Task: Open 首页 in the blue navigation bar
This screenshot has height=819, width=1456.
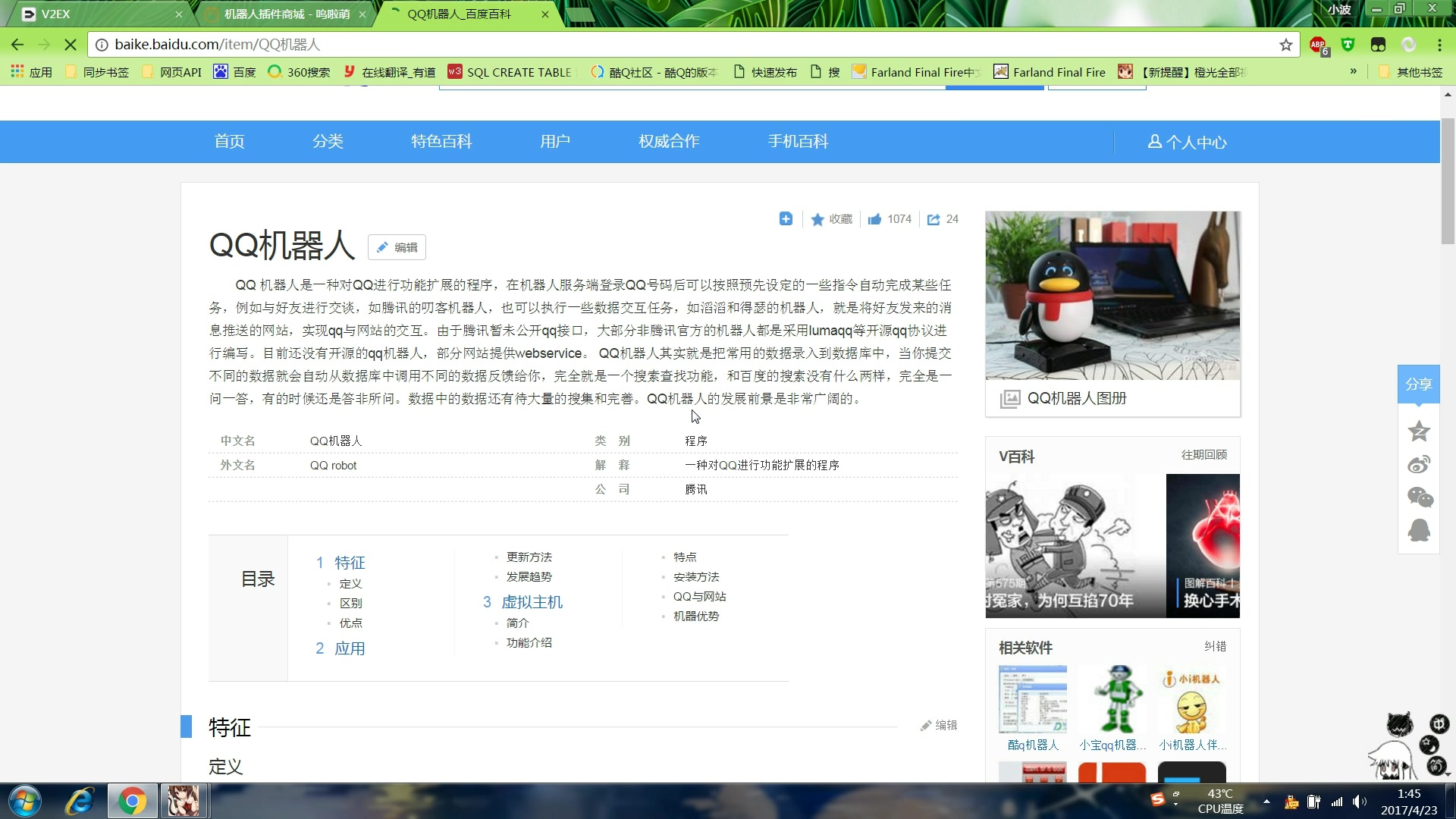Action: pos(229,142)
